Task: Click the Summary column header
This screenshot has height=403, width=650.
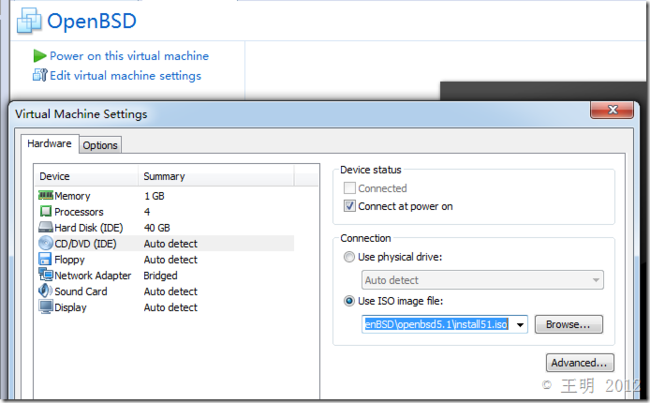Action: [216, 176]
